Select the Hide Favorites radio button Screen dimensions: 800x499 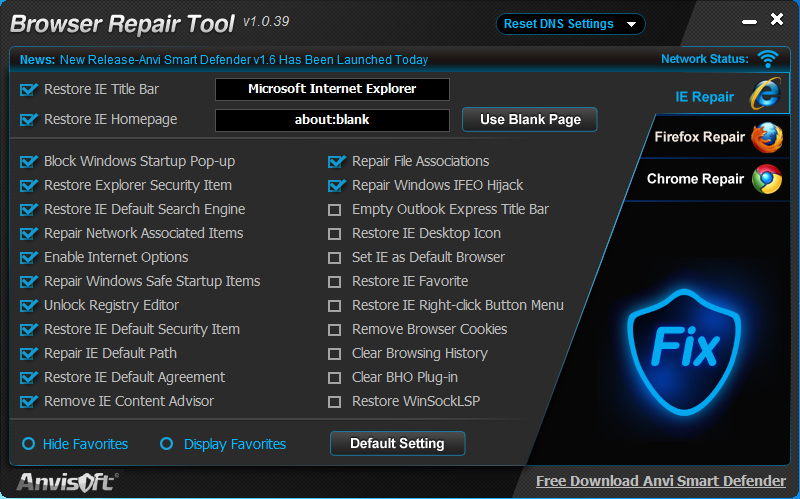(29, 443)
